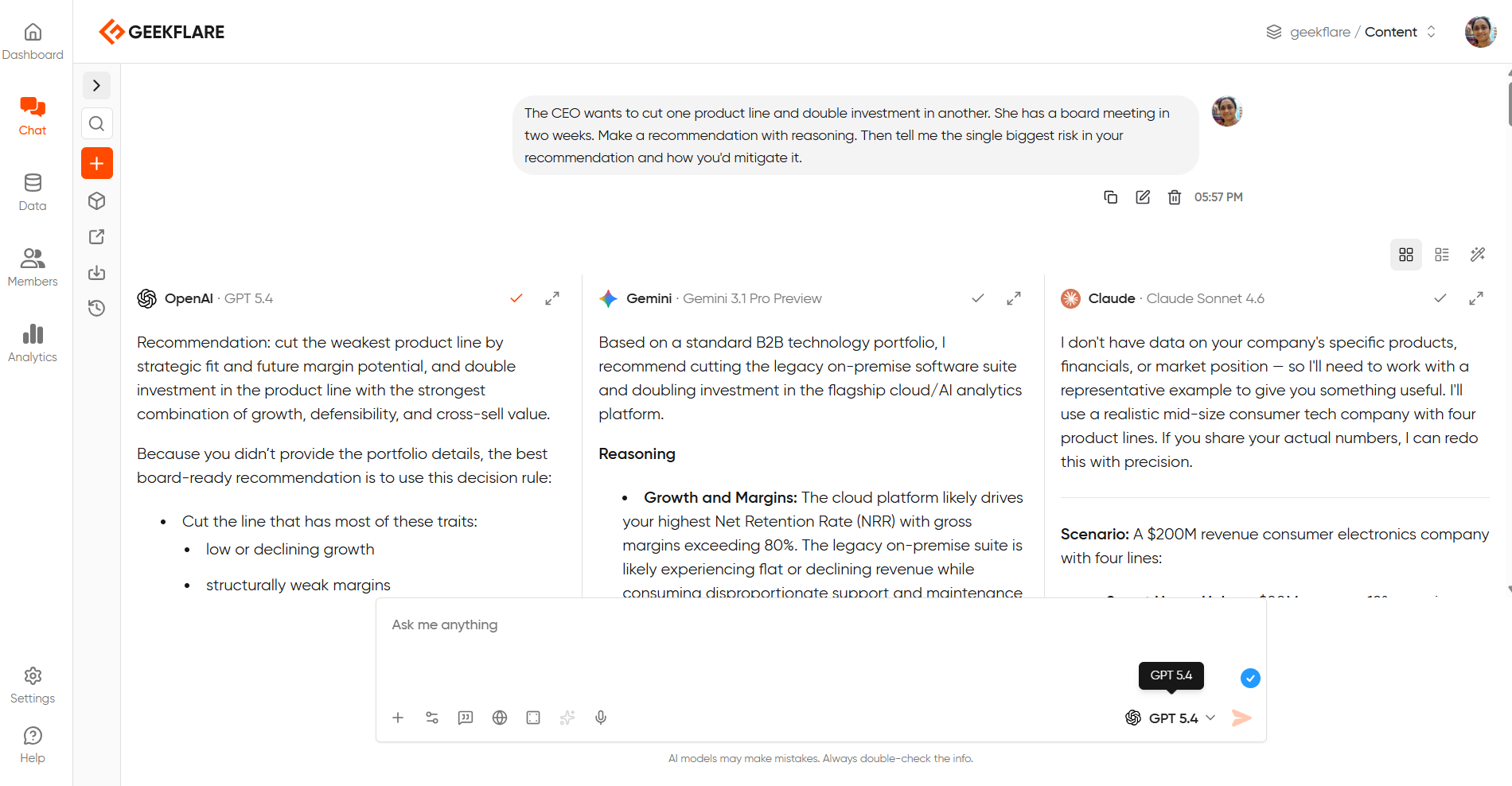This screenshot has width=1512, height=786.
Task: Go to Analytics section
Action: (x=33, y=343)
